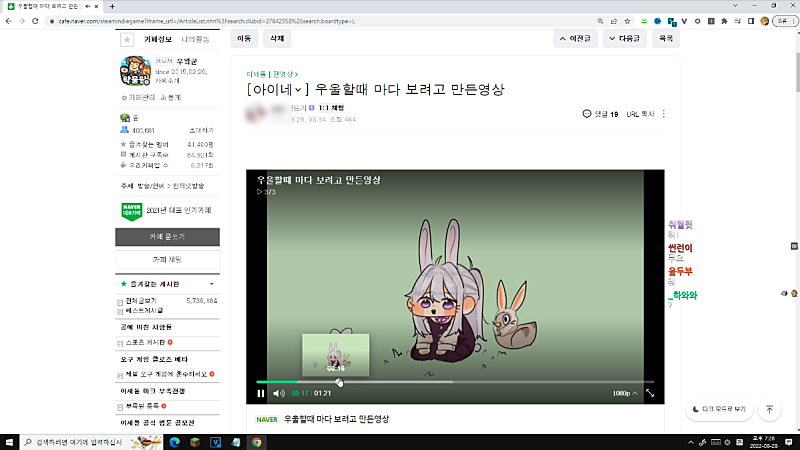This screenshot has width=800, height=450.
Task: Click the address bar URL
Action: pyautogui.click(x=207, y=21)
